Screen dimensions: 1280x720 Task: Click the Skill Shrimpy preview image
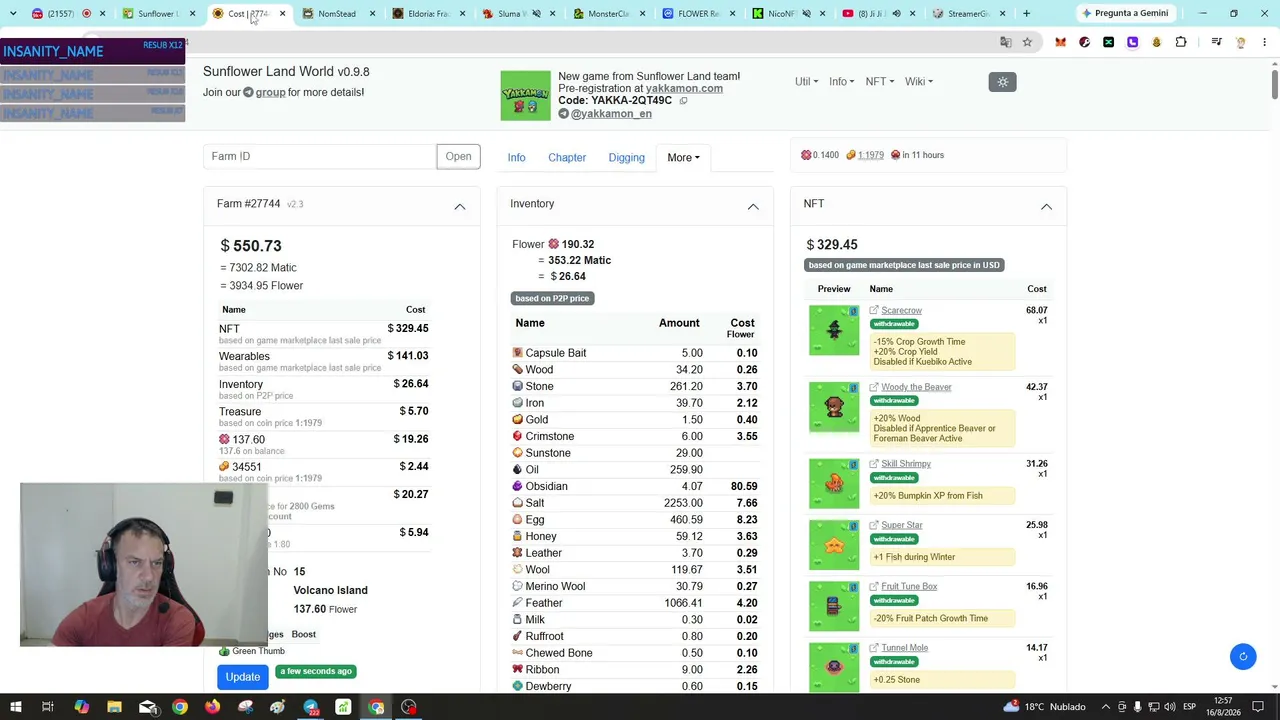[x=834, y=484]
